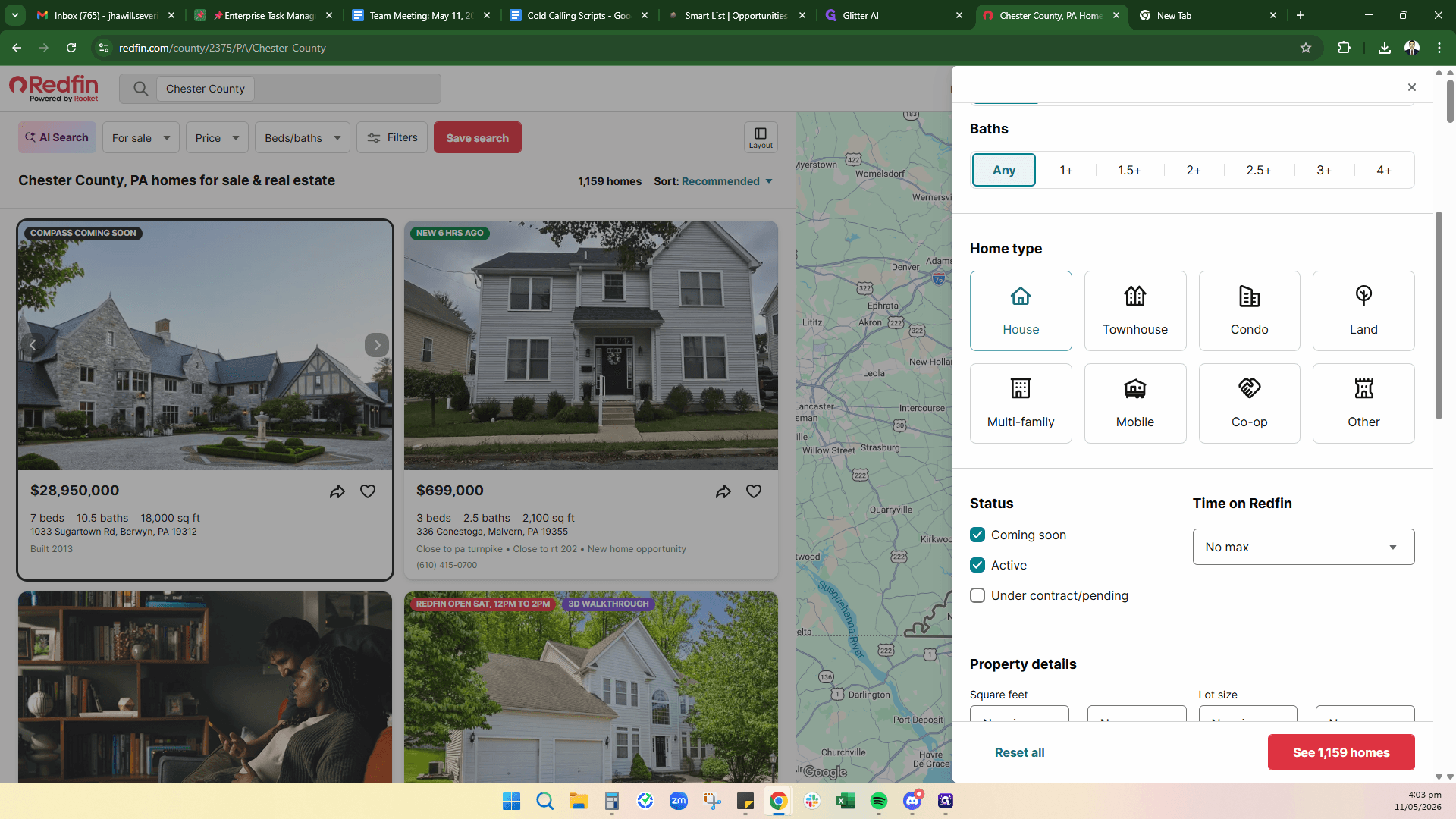The height and width of the screenshot is (819, 1456).
Task: Check Under contract/pending status
Action: click(x=977, y=595)
